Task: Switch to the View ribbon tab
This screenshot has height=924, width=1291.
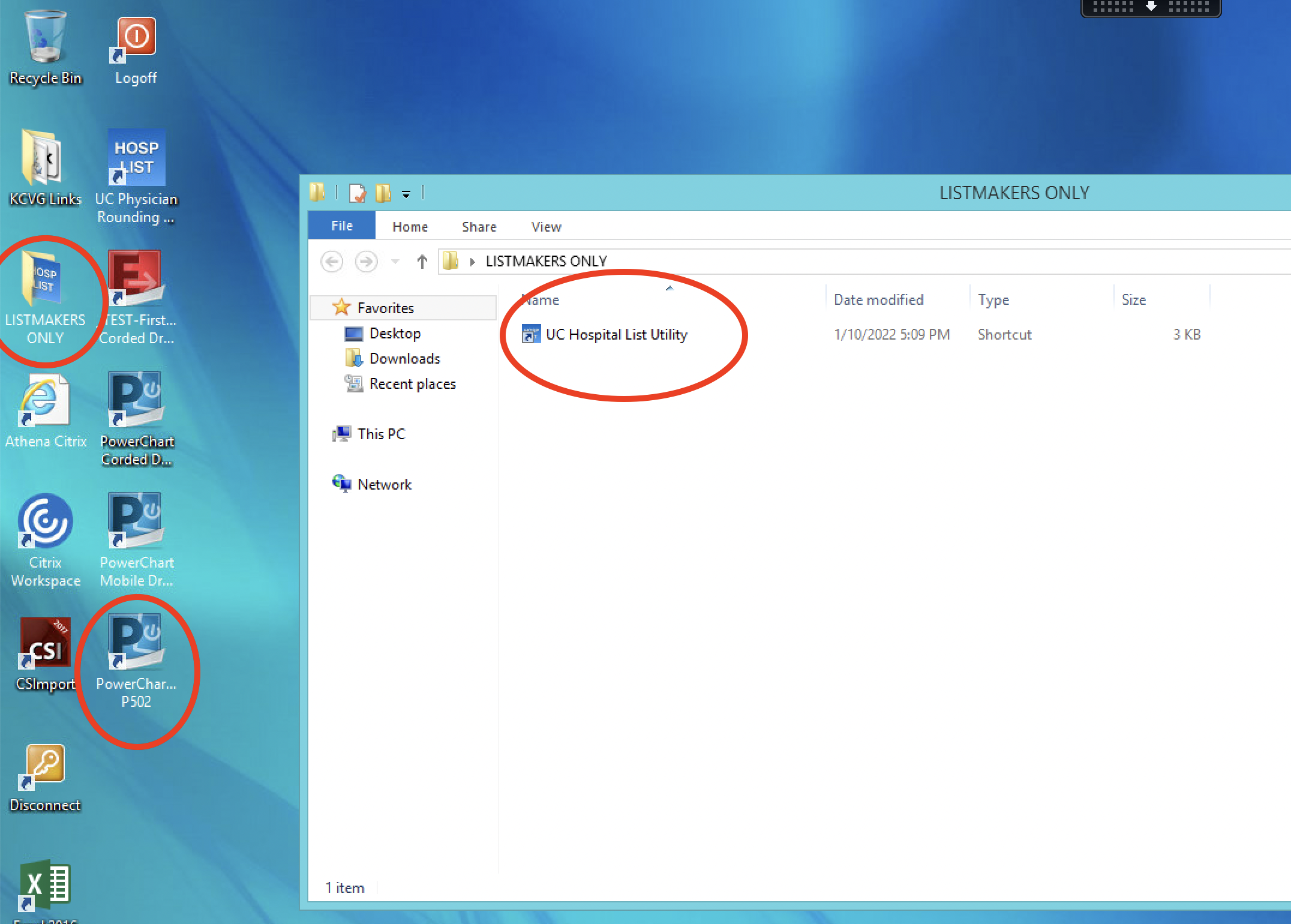Action: 546,227
